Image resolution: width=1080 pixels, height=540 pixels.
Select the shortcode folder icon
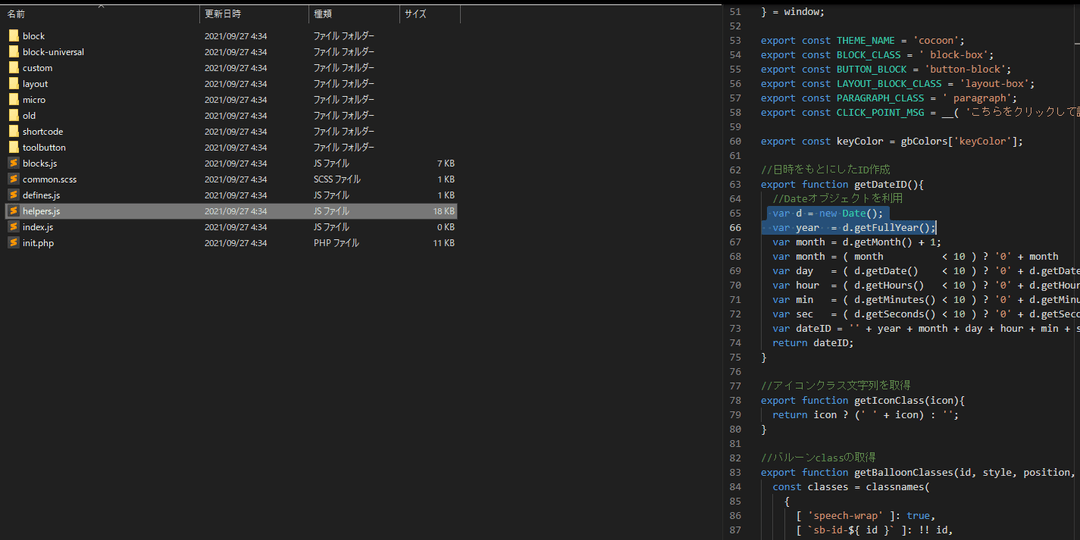(14, 131)
